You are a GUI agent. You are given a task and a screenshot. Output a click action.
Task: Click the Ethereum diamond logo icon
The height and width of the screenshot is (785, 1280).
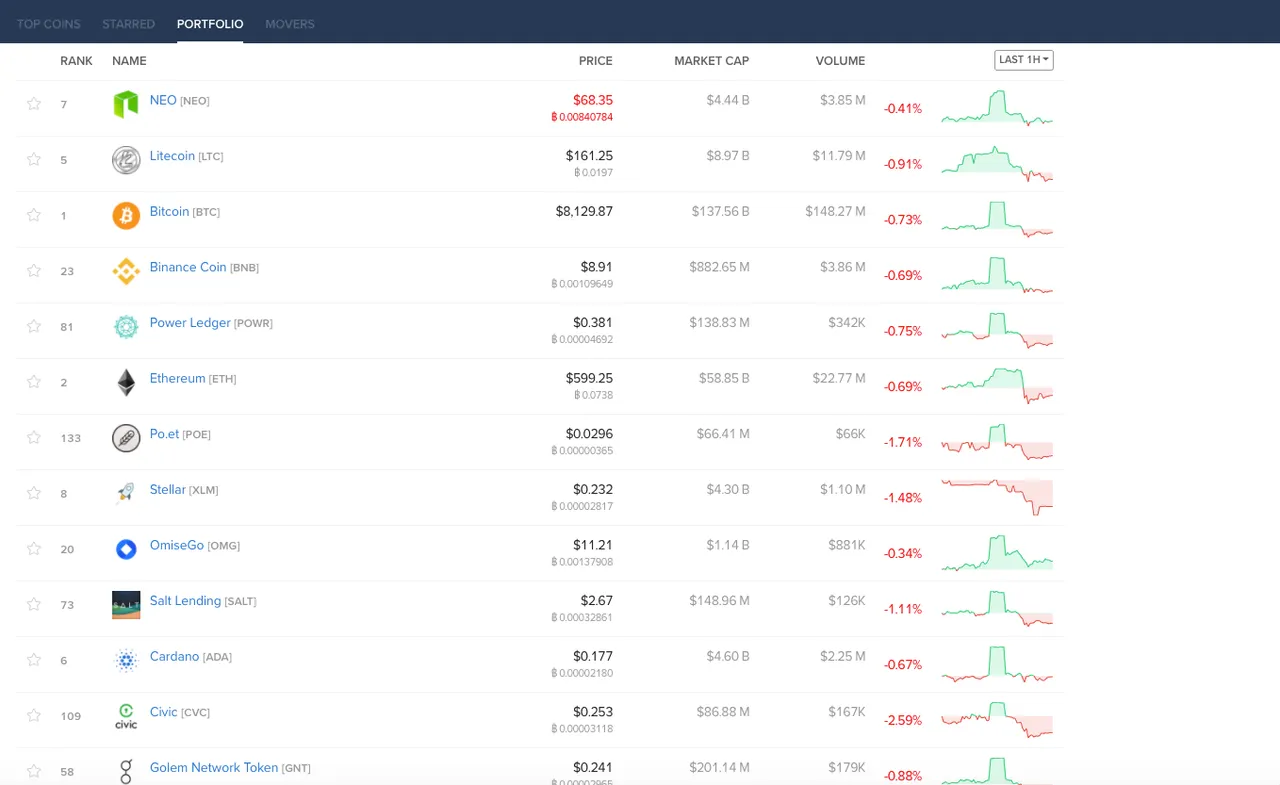coord(126,382)
